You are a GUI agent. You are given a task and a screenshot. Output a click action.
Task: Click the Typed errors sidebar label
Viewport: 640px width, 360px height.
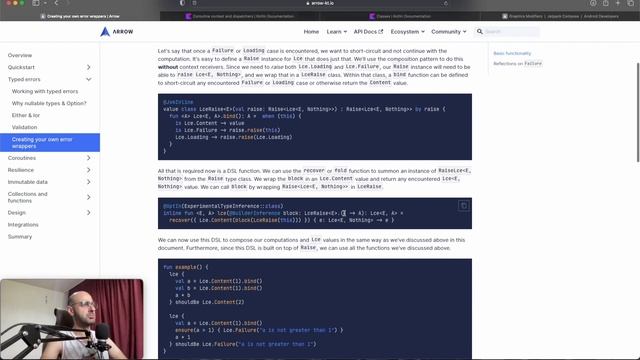24,79
